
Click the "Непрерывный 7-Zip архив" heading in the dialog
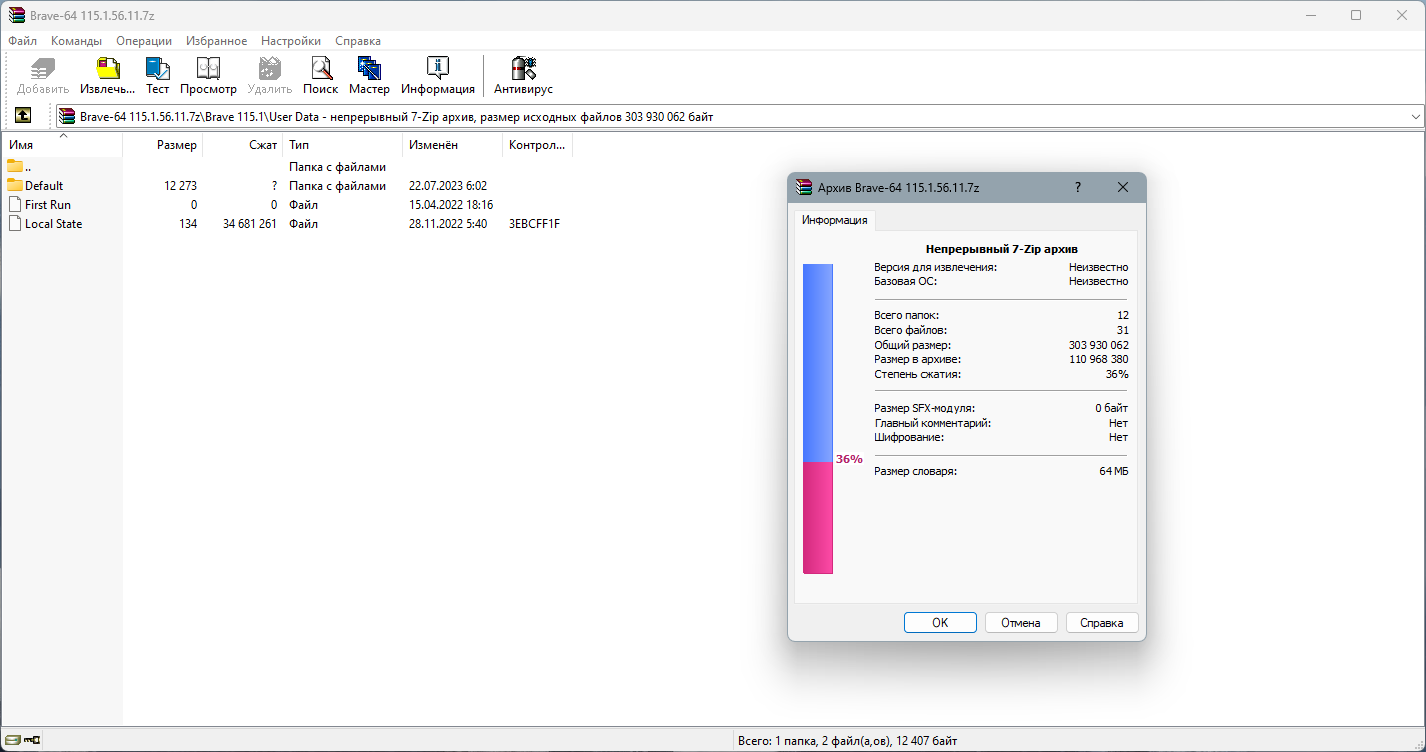[x=1001, y=249]
